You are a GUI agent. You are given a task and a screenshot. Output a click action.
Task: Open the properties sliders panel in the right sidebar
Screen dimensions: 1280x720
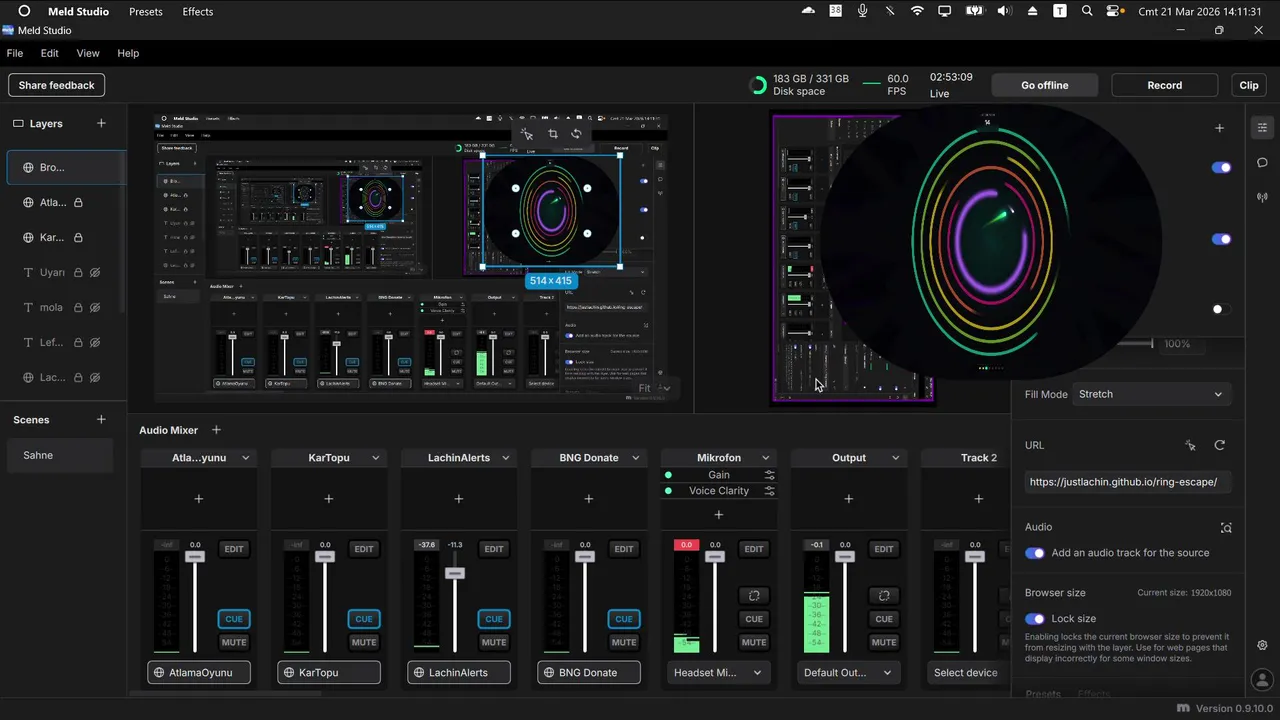tap(1262, 127)
